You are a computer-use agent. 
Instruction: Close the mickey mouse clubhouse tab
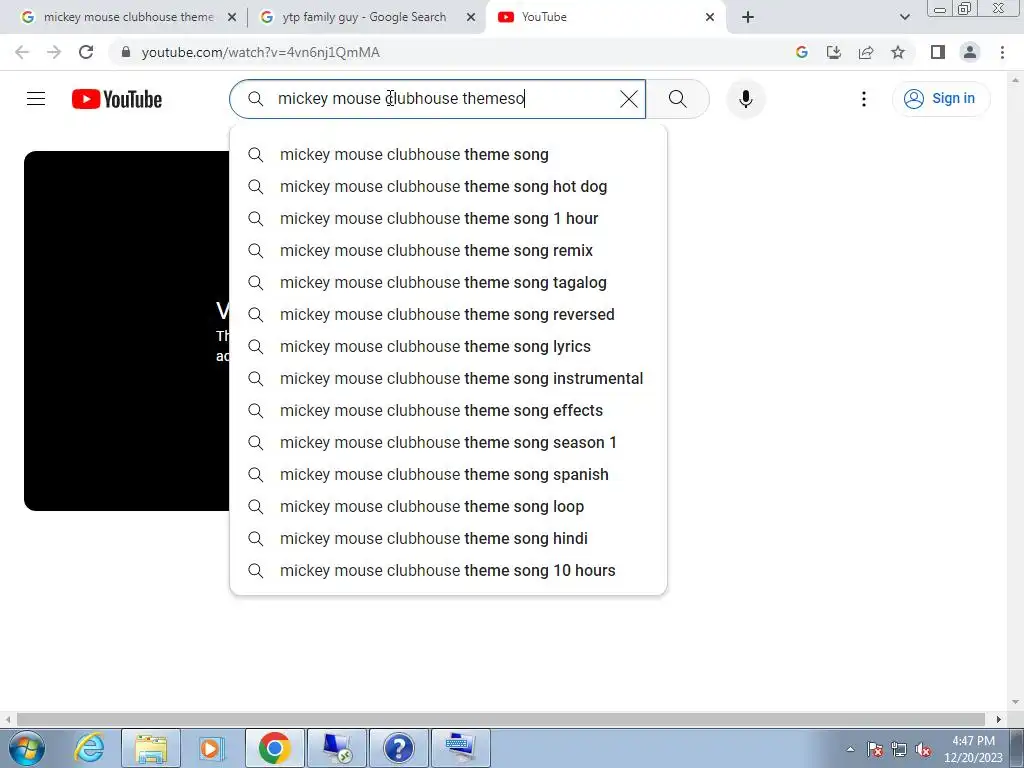(x=231, y=17)
